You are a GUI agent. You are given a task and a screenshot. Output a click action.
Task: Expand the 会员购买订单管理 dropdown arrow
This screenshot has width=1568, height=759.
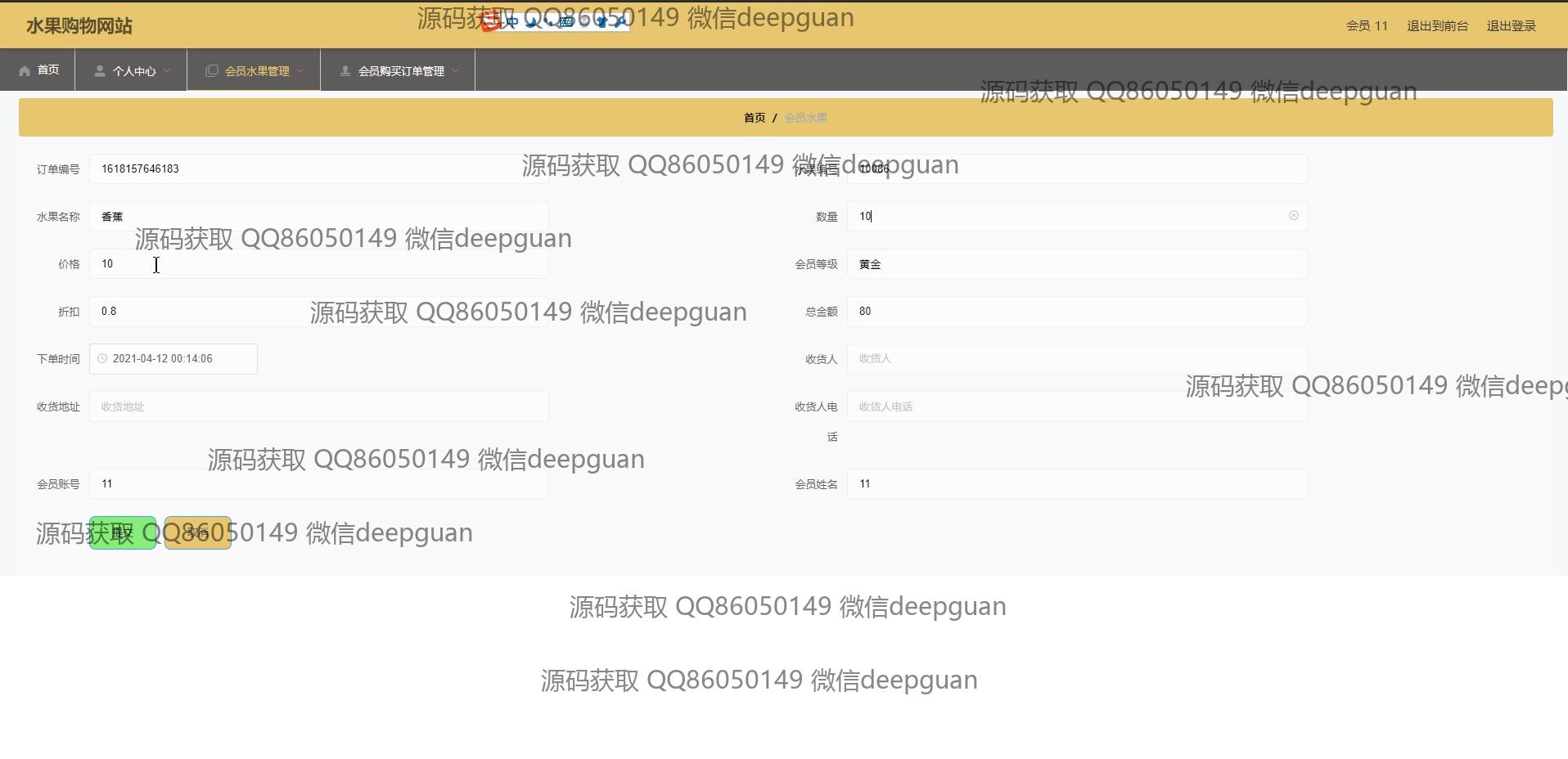click(455, 71)
